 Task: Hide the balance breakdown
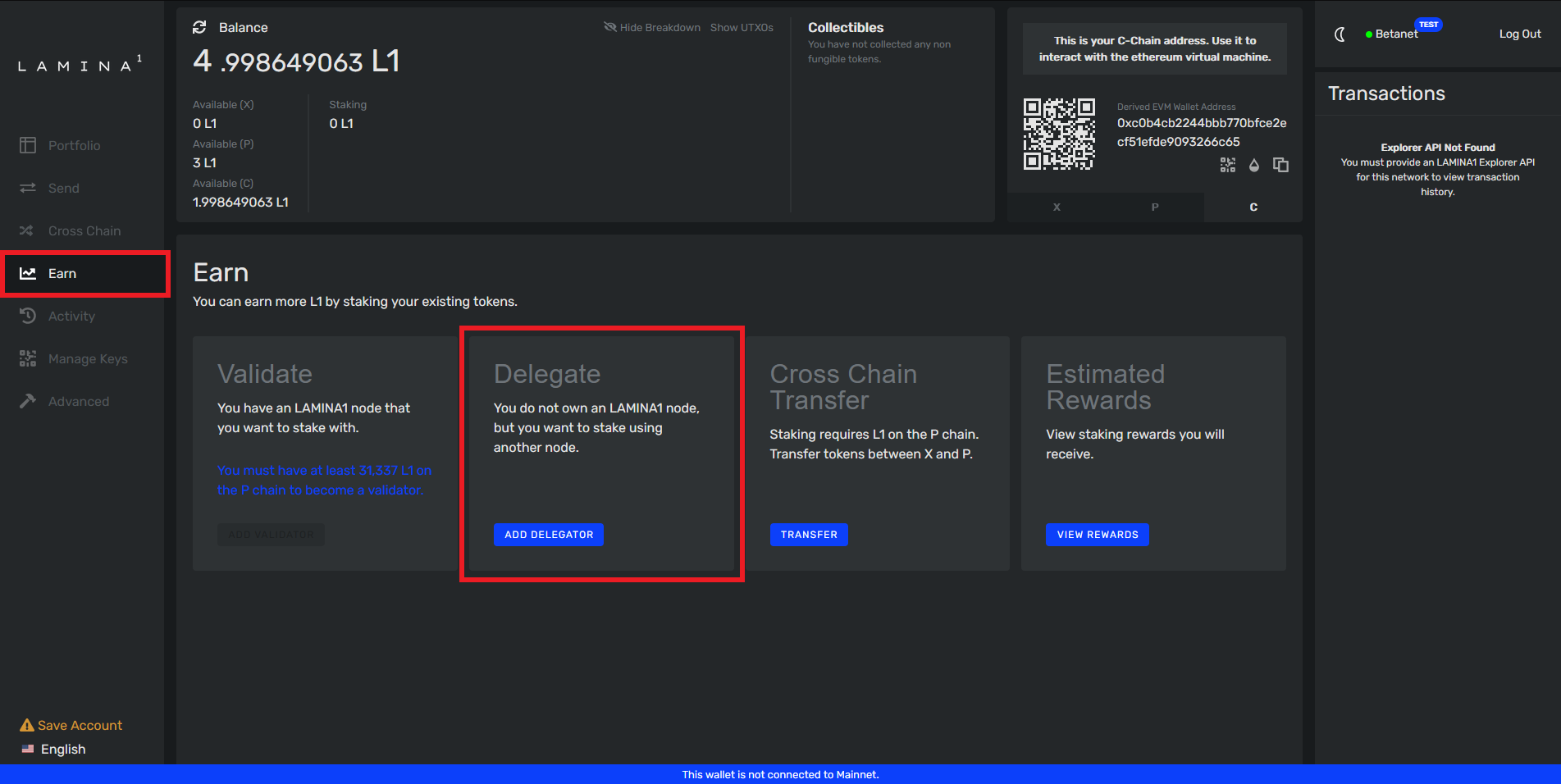click(x=652, y=28)
